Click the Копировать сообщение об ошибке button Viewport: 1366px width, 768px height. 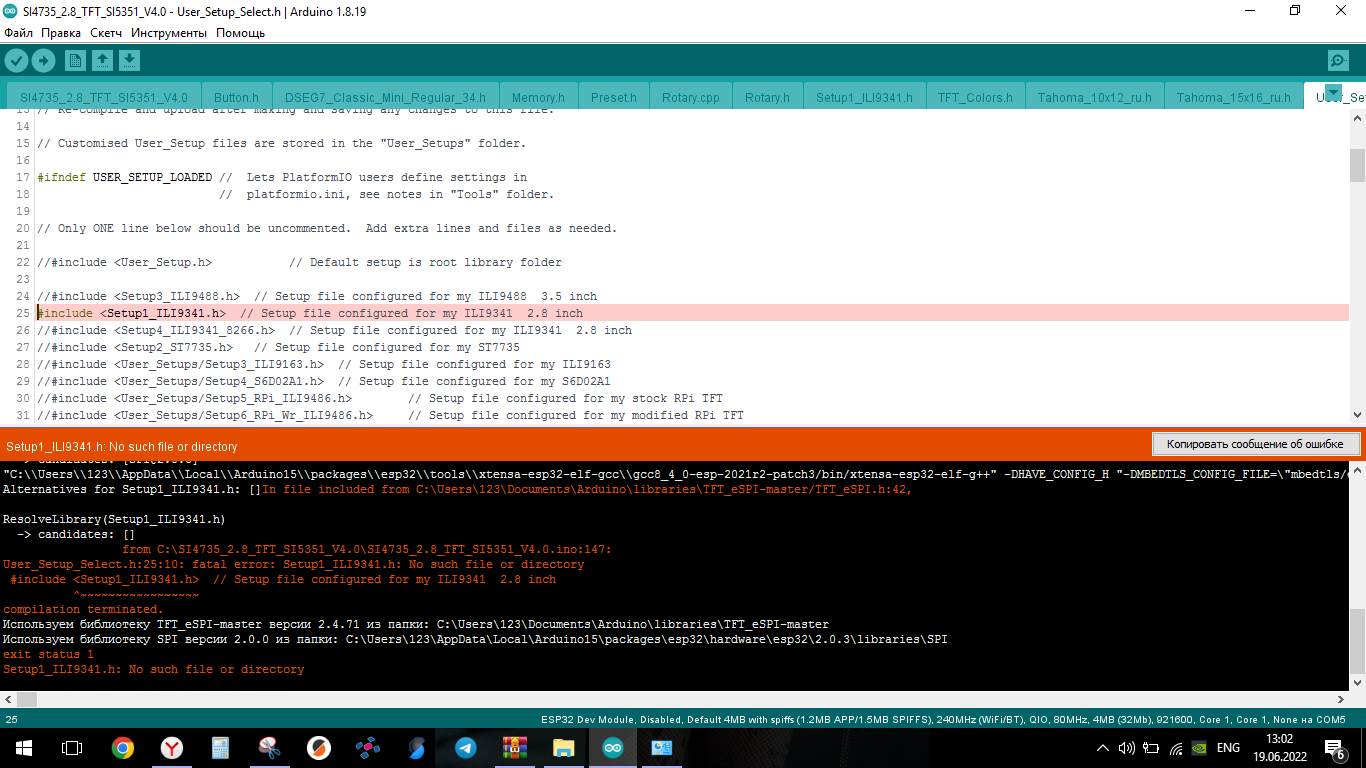(x=1256, y=443)
